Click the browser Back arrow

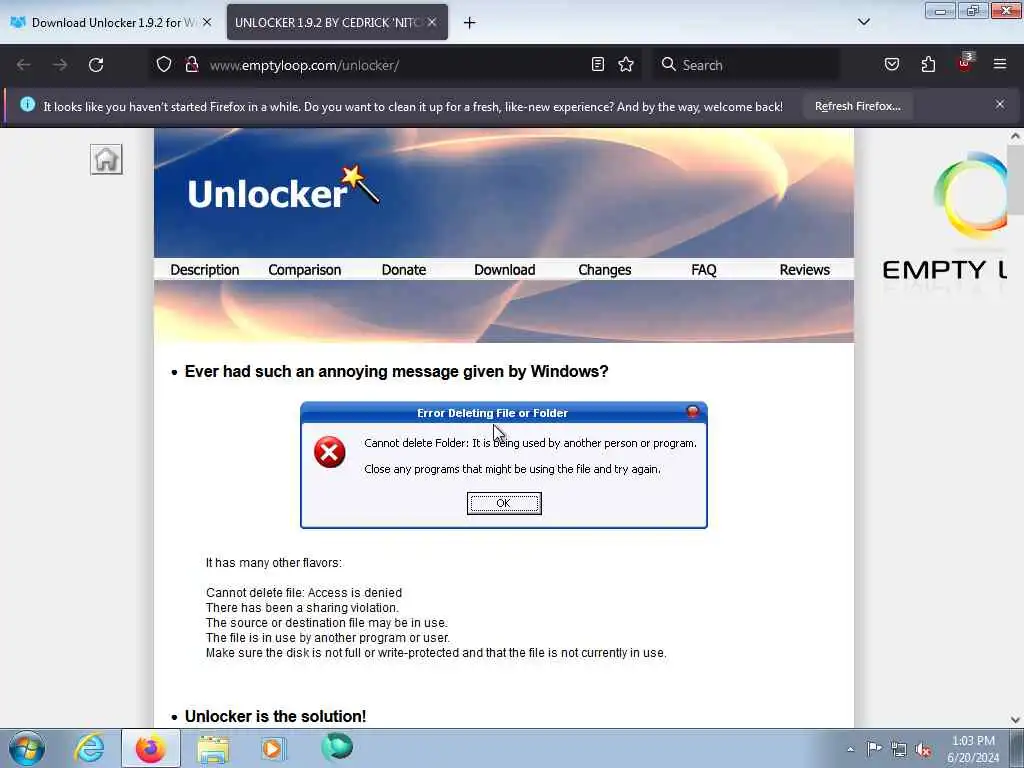(24, 65)
